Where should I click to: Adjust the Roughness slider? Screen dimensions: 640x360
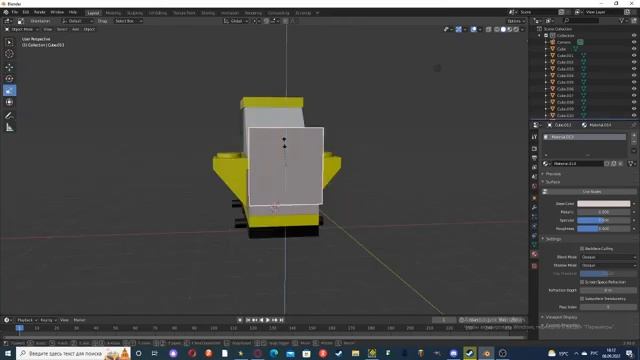pyautogui.click(x=603, y=229)
